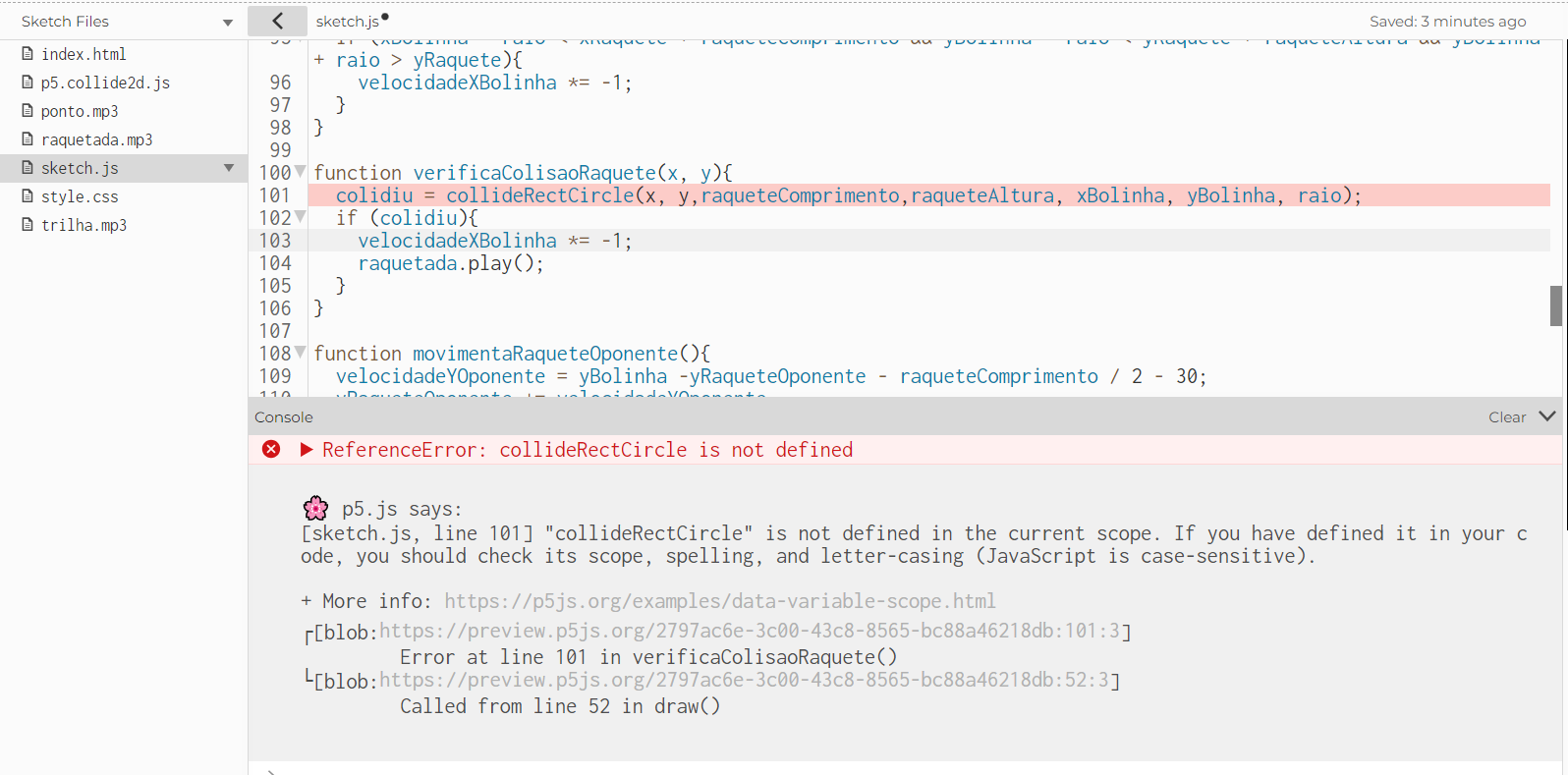Open blob link ending 52:3
The height and width of the screenshot is (775, 1568).
(744, 681)
